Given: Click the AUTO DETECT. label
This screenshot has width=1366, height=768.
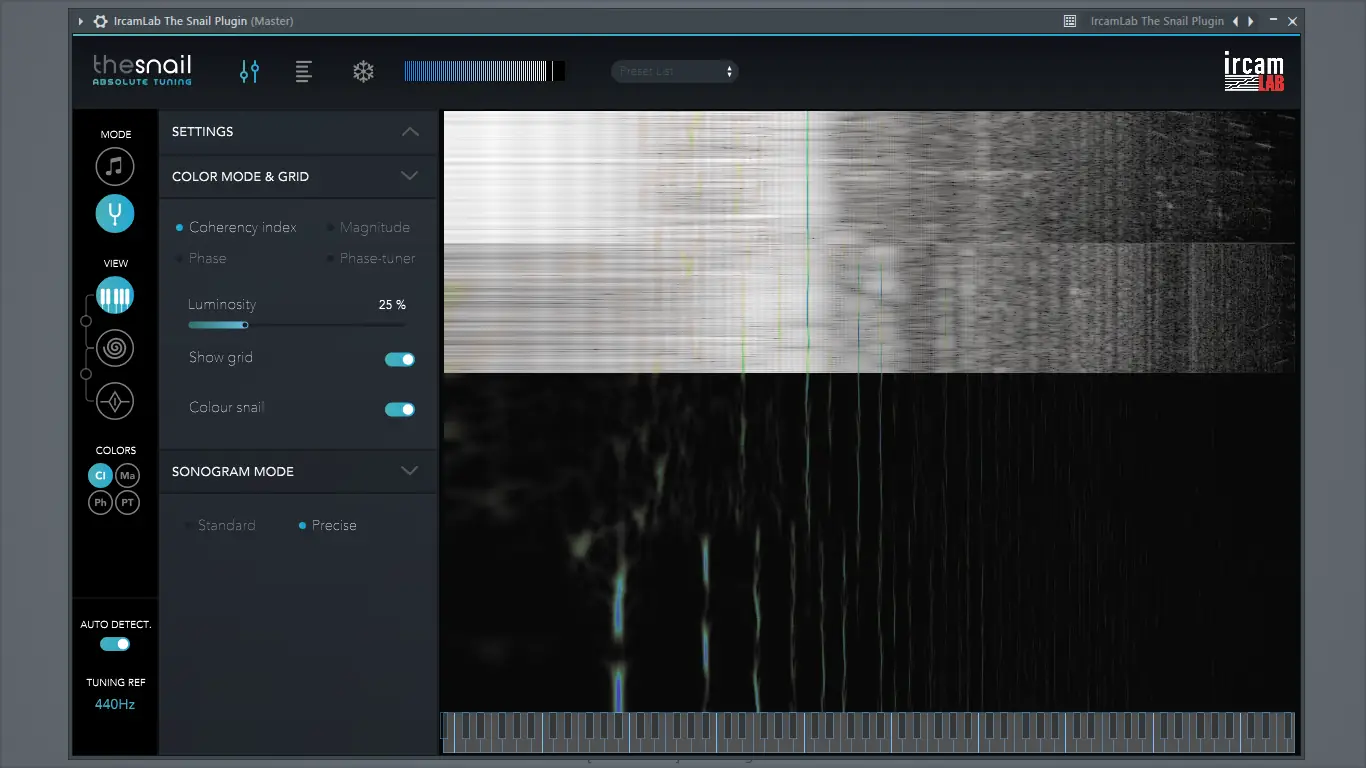Looking at the screenshot, I should 116,625.
